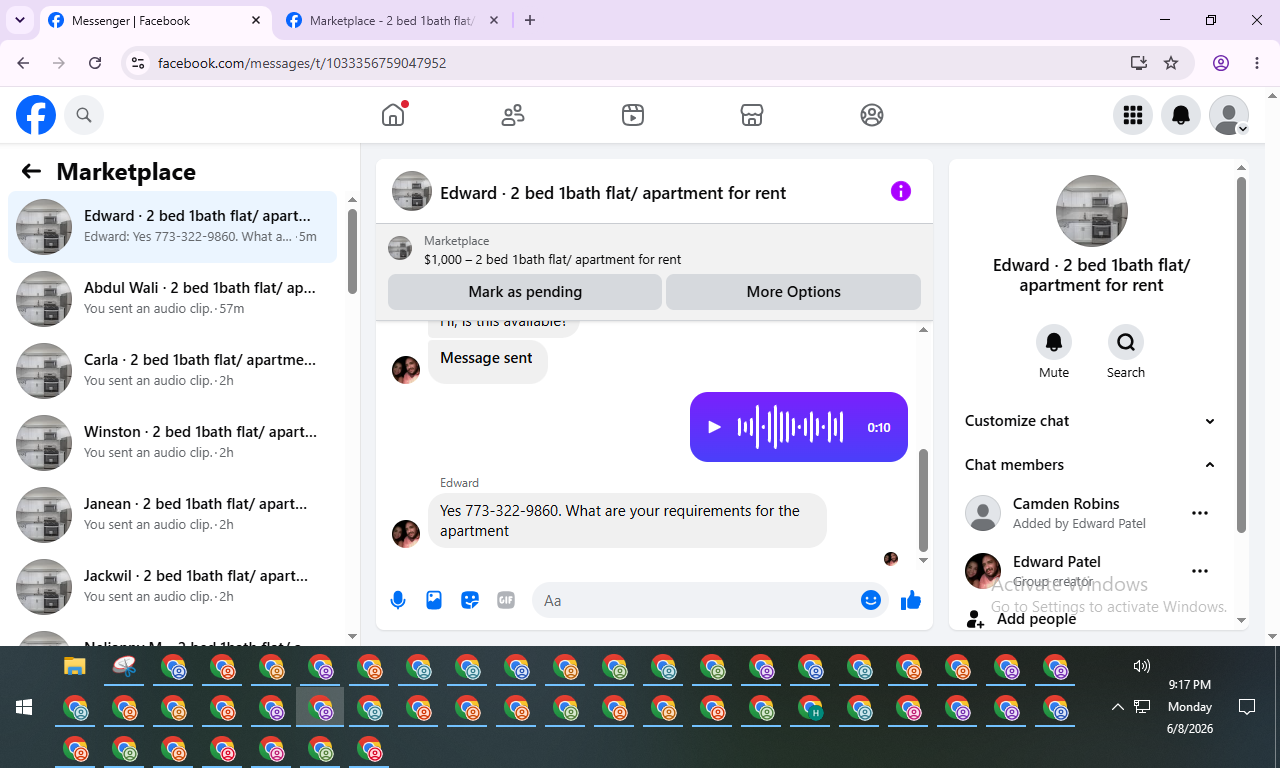The image size is (1280, 768).
Task: Open a new browser tab
Action: (530, 21)
